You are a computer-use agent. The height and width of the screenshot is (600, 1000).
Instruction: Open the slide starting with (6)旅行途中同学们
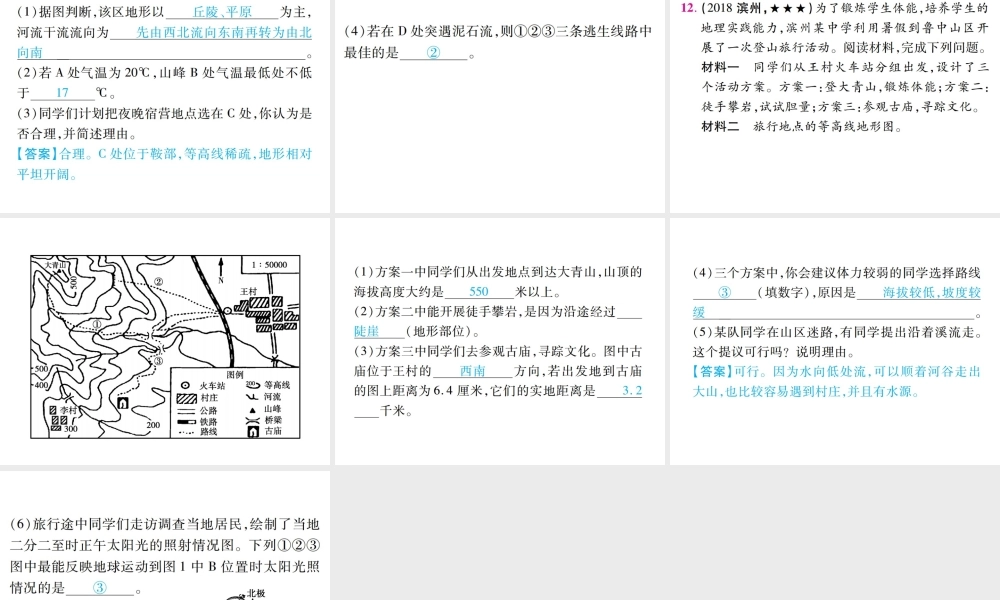[x=165, y=535]
